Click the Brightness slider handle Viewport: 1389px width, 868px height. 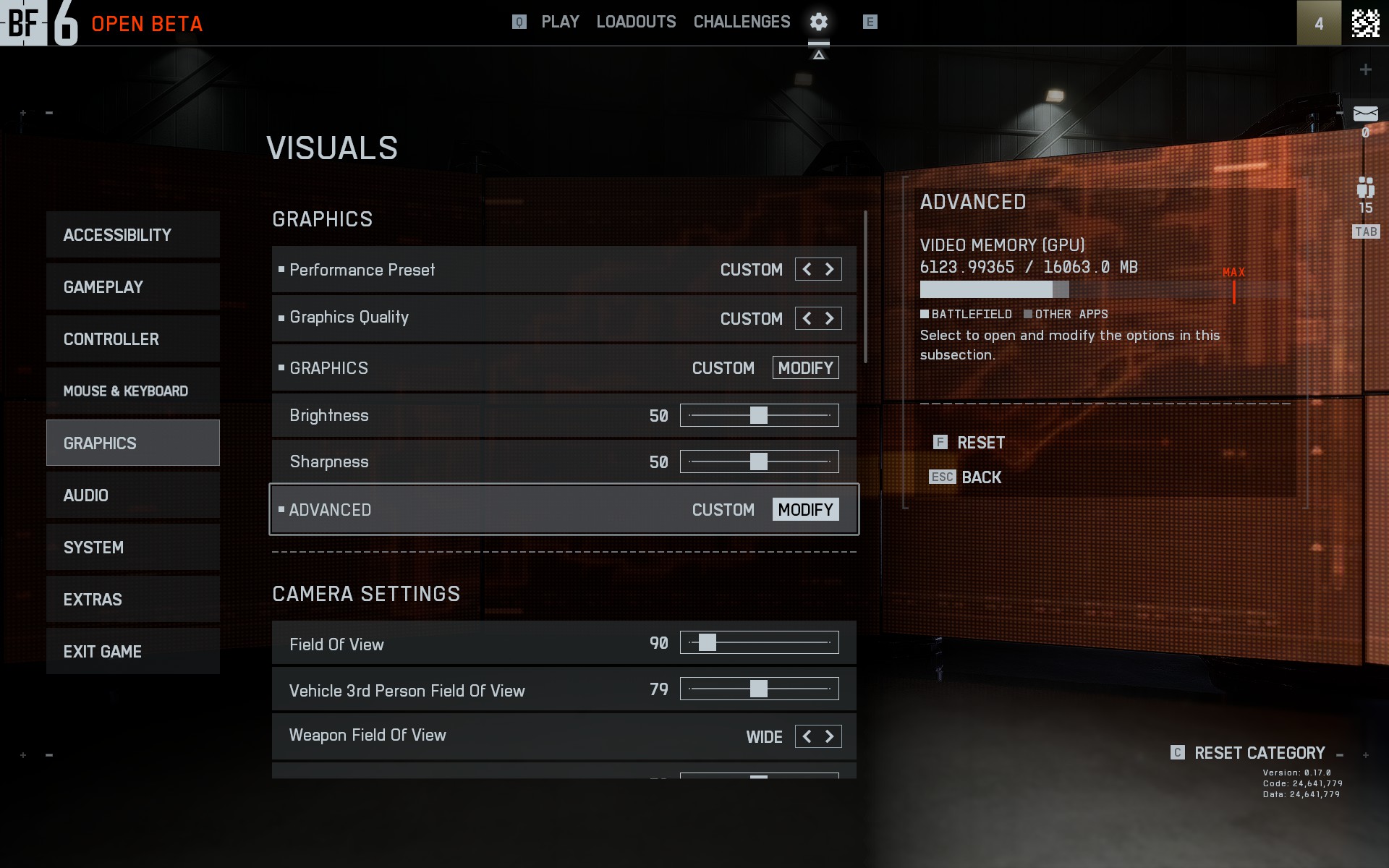click(x=758, y=415)
